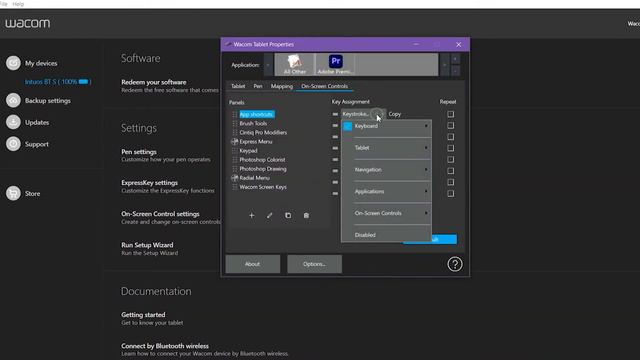640x360 pixels.
Task: Expand the On-Screen Controls submenu
Action: coord(386,213)
